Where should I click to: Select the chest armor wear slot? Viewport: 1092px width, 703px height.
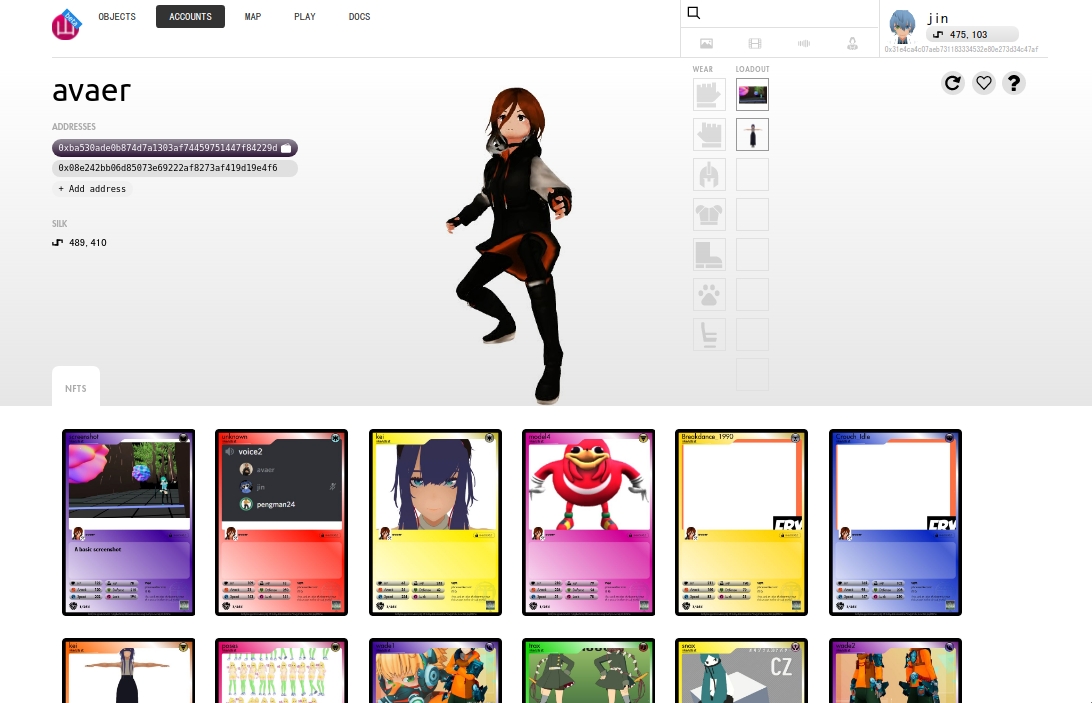[x=709, y=215]
